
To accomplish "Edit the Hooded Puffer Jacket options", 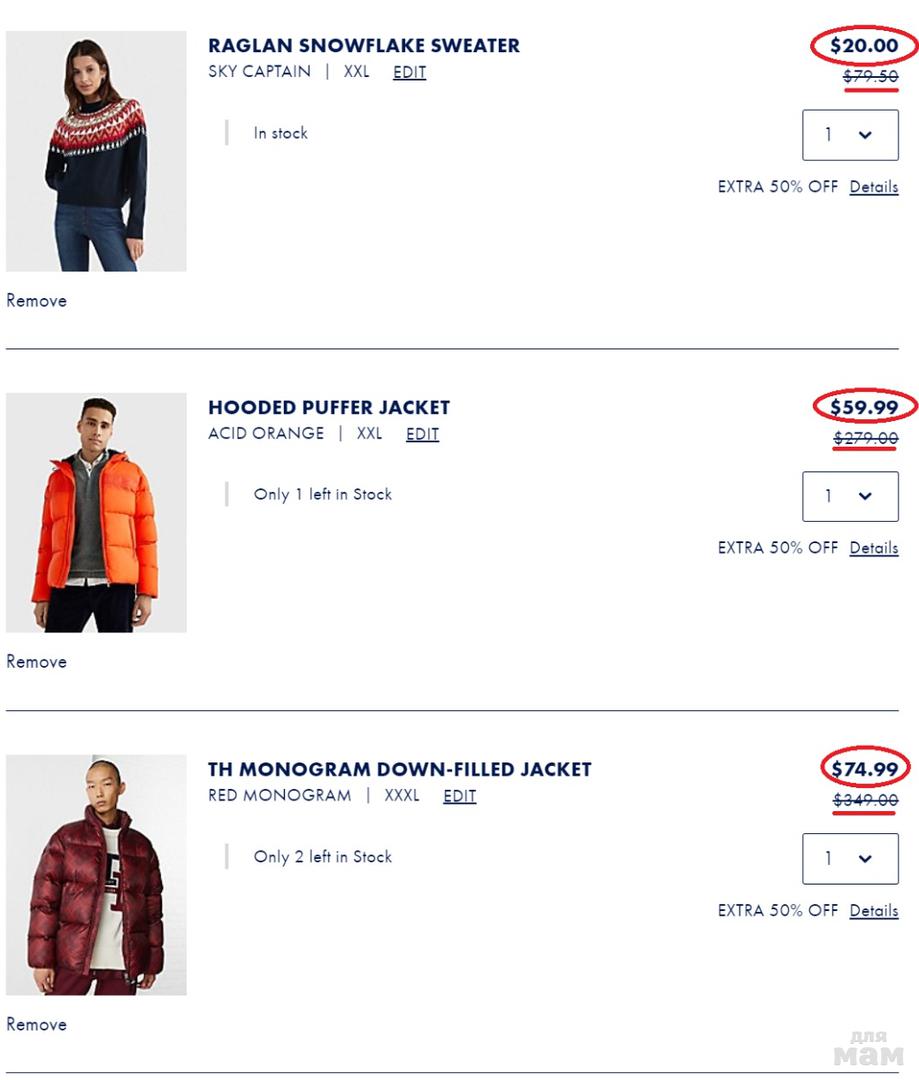I will (422, 434).
